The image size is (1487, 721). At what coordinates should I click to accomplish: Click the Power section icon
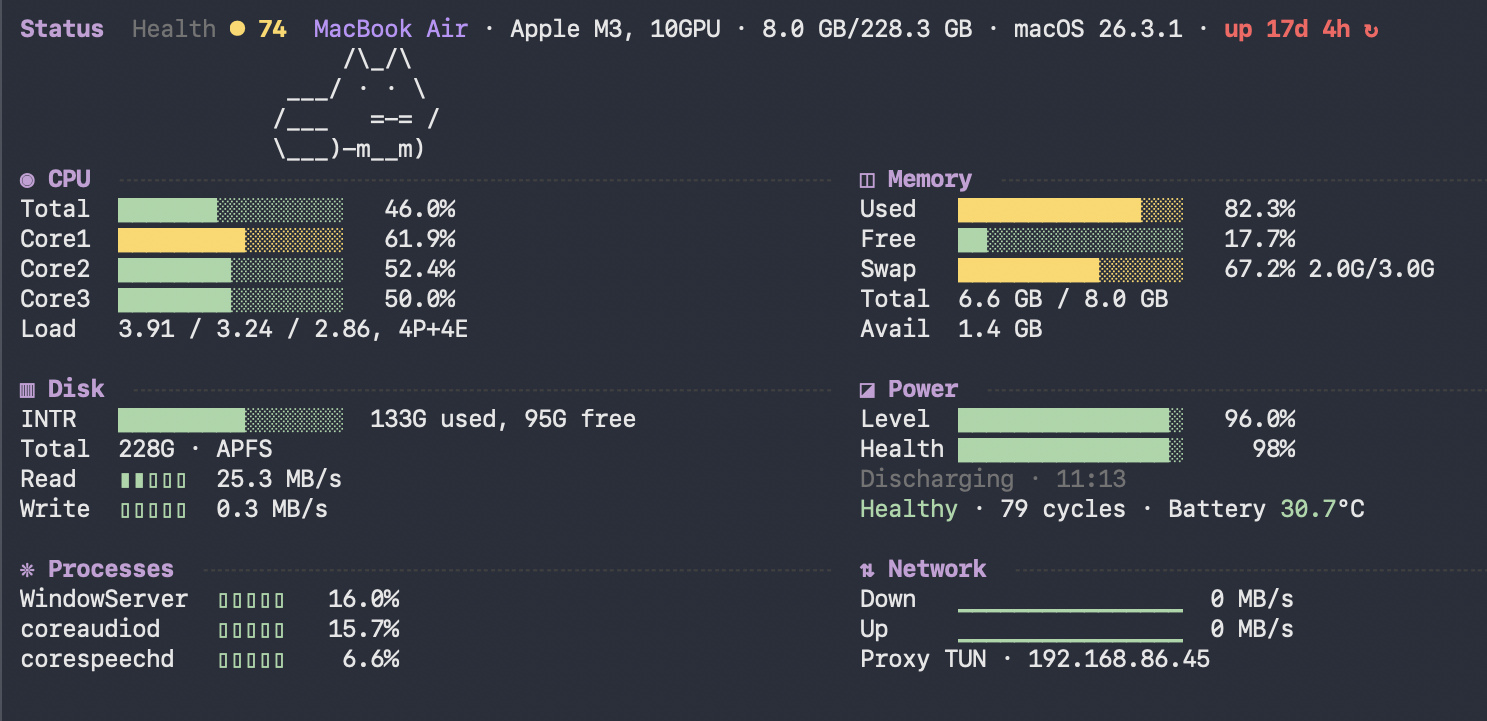(x=867, y=390)
